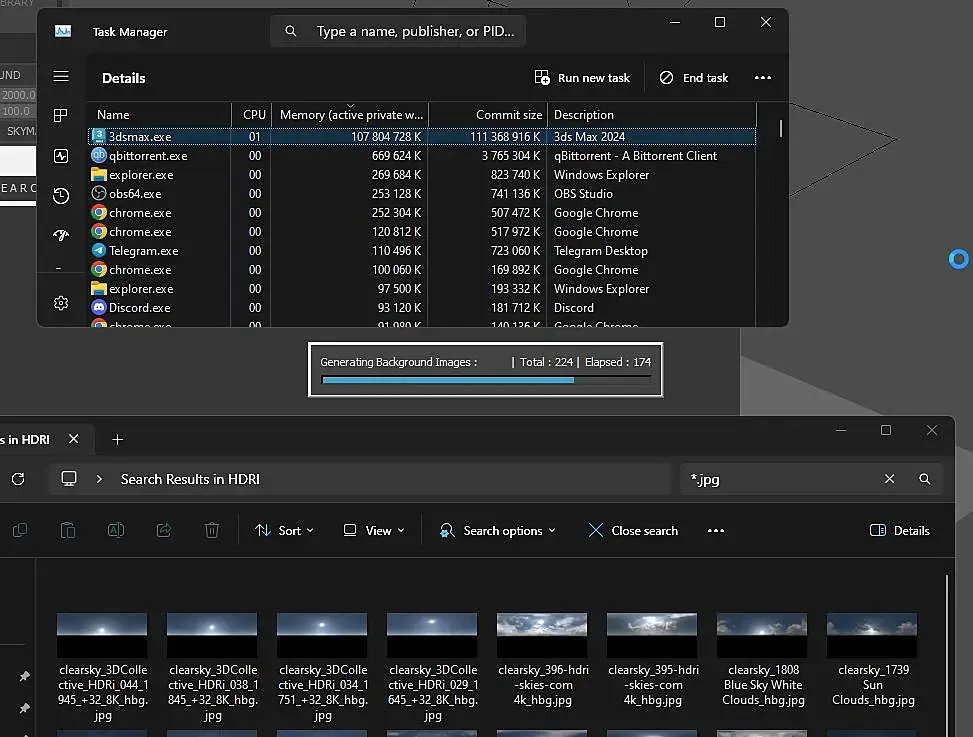Open Task Manager hamburger navigation menu
The width and height of the screenshot is (973, 737).
[x=61, y=76]
